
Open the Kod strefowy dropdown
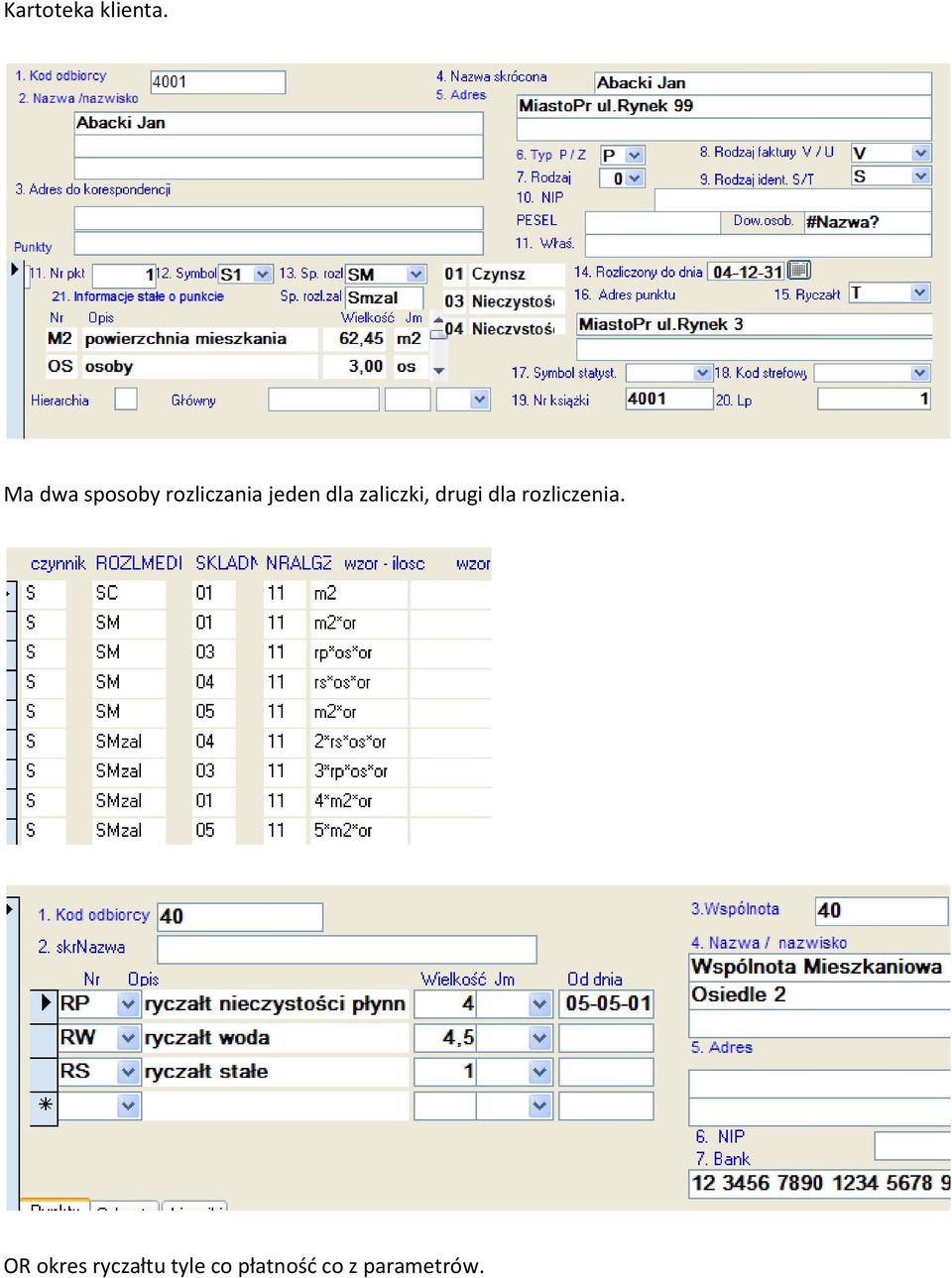pos(920,373)
